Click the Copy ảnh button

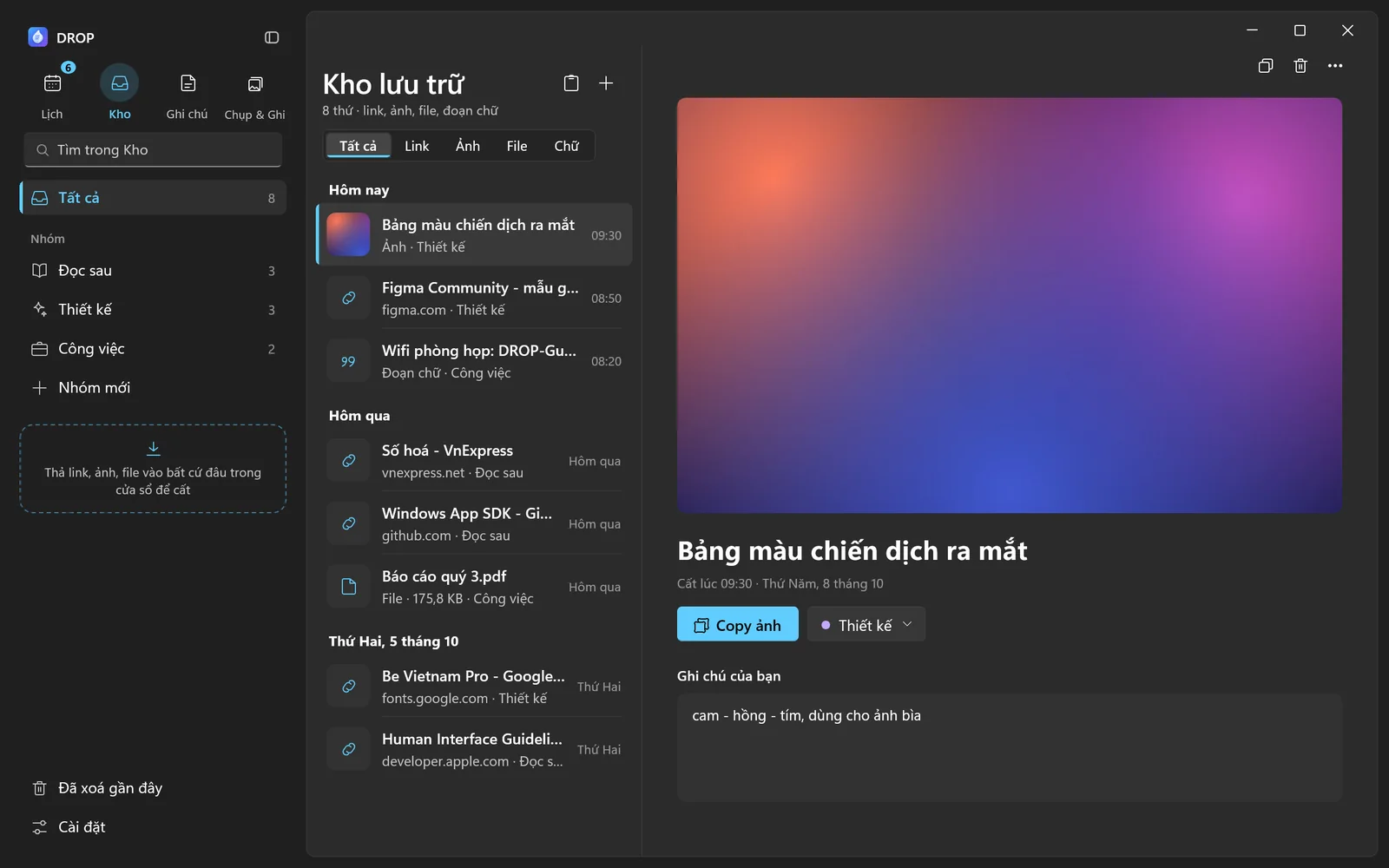pyautogui.click(x=738, y=624)
